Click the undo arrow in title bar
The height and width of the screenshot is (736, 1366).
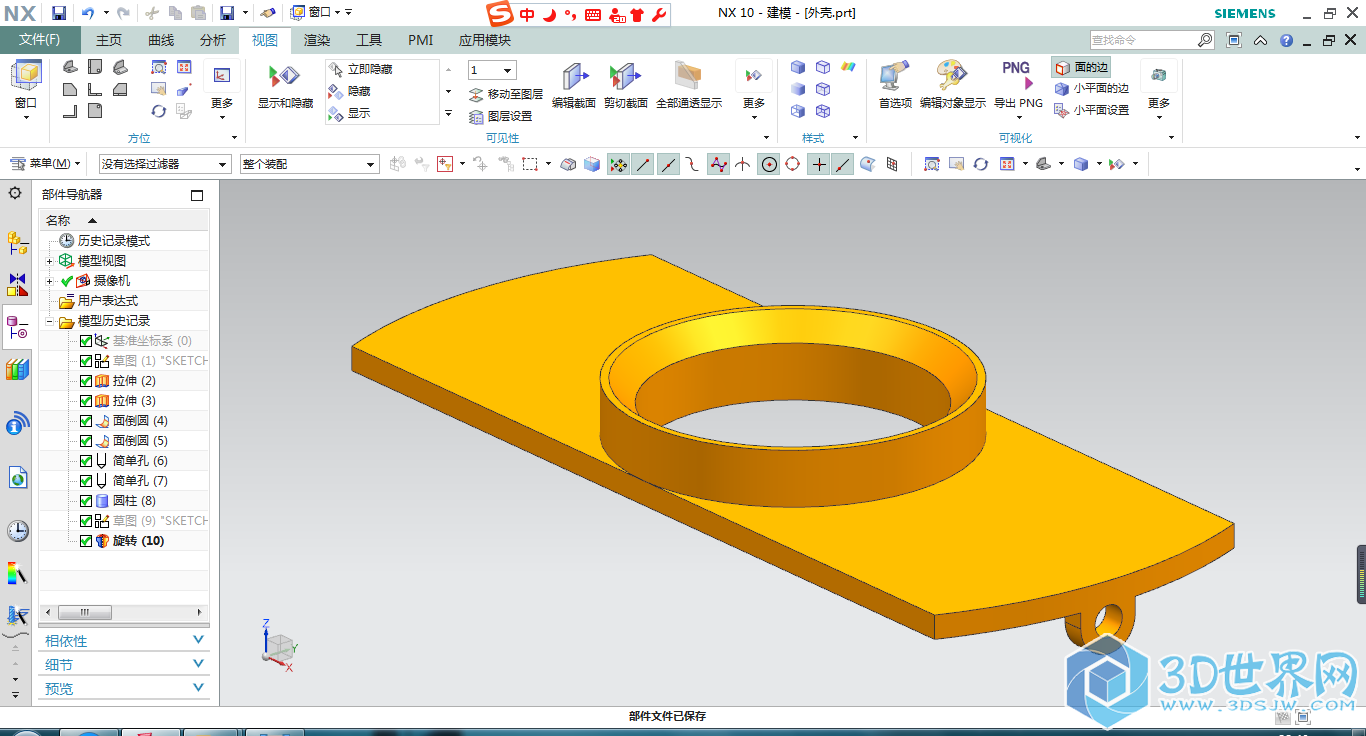coord(88,13)
